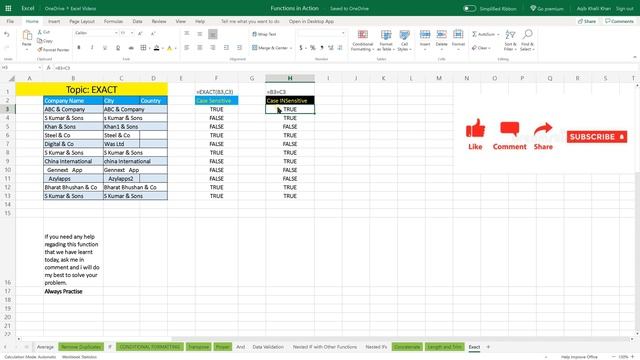Image resolution: width=640 pixels, height=360 pixels.
Task: Apply the currency dollar format
Action: click(x=301, y=48)
